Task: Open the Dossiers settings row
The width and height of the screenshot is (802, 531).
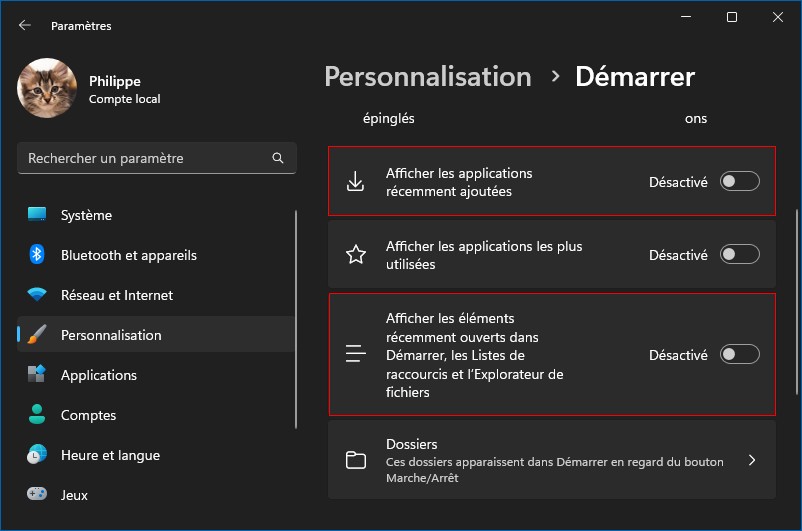Action: [x=551, y=460]
